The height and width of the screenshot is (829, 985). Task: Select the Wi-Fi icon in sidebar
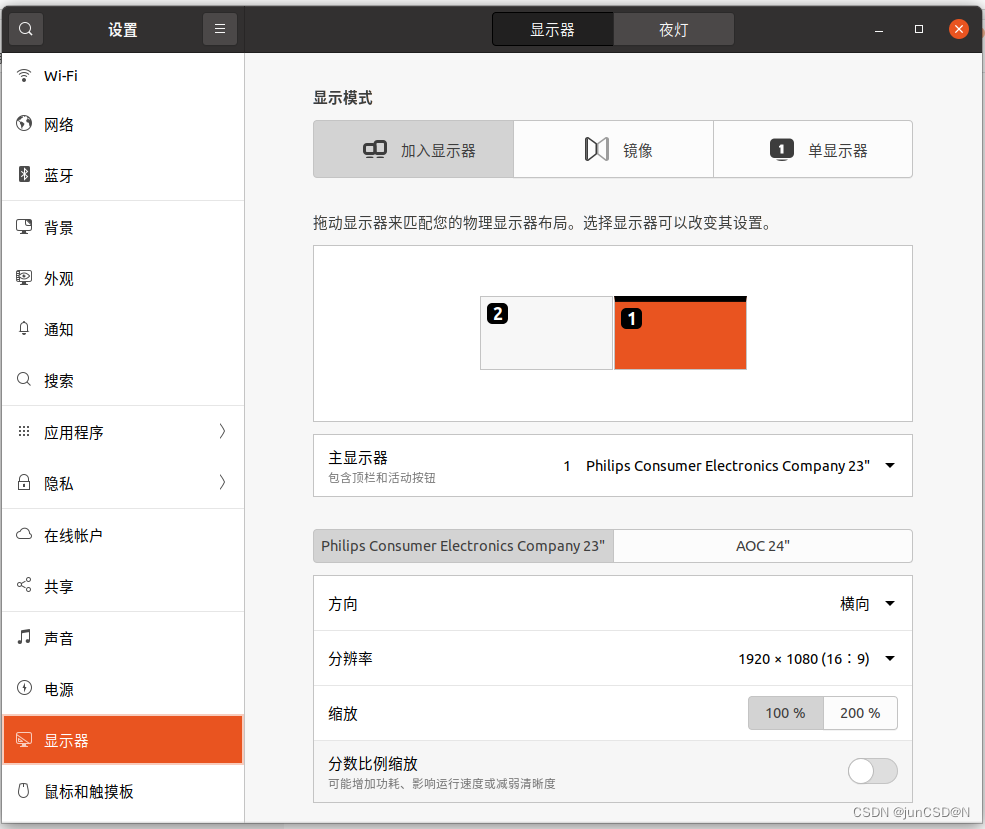[x=24, y=75]
